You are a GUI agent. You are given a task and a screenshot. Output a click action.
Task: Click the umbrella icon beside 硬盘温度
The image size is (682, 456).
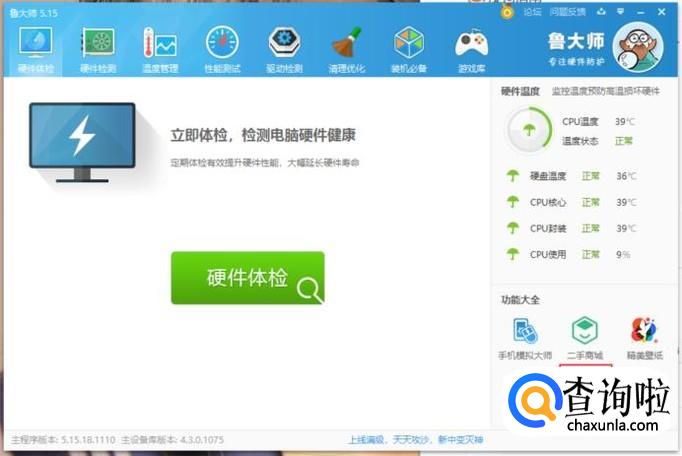[x=513, y=176]
